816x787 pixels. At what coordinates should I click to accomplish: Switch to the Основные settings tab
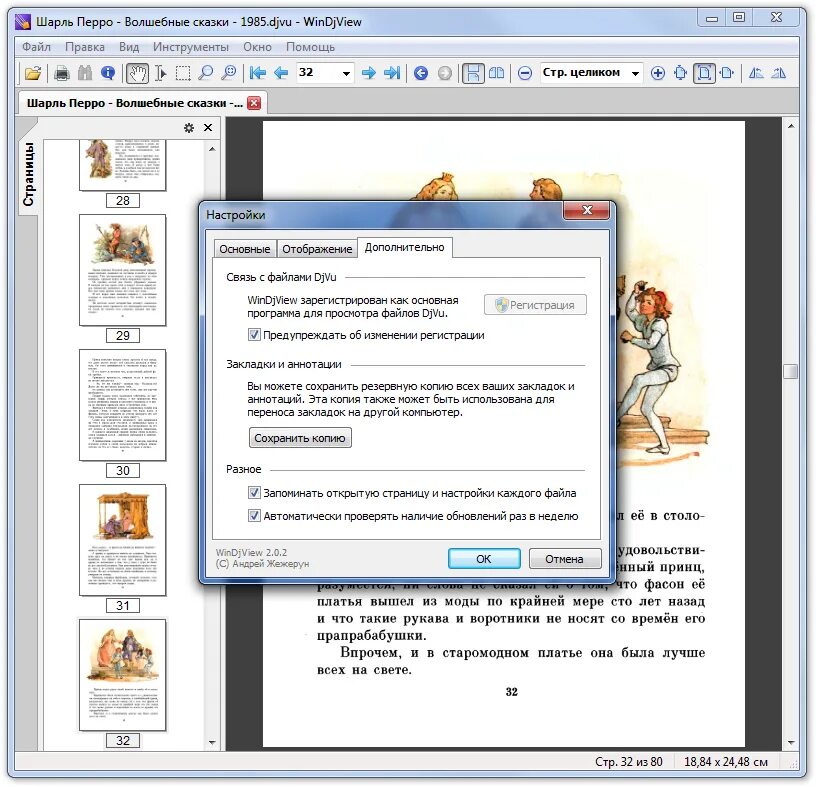click(245, 249)
